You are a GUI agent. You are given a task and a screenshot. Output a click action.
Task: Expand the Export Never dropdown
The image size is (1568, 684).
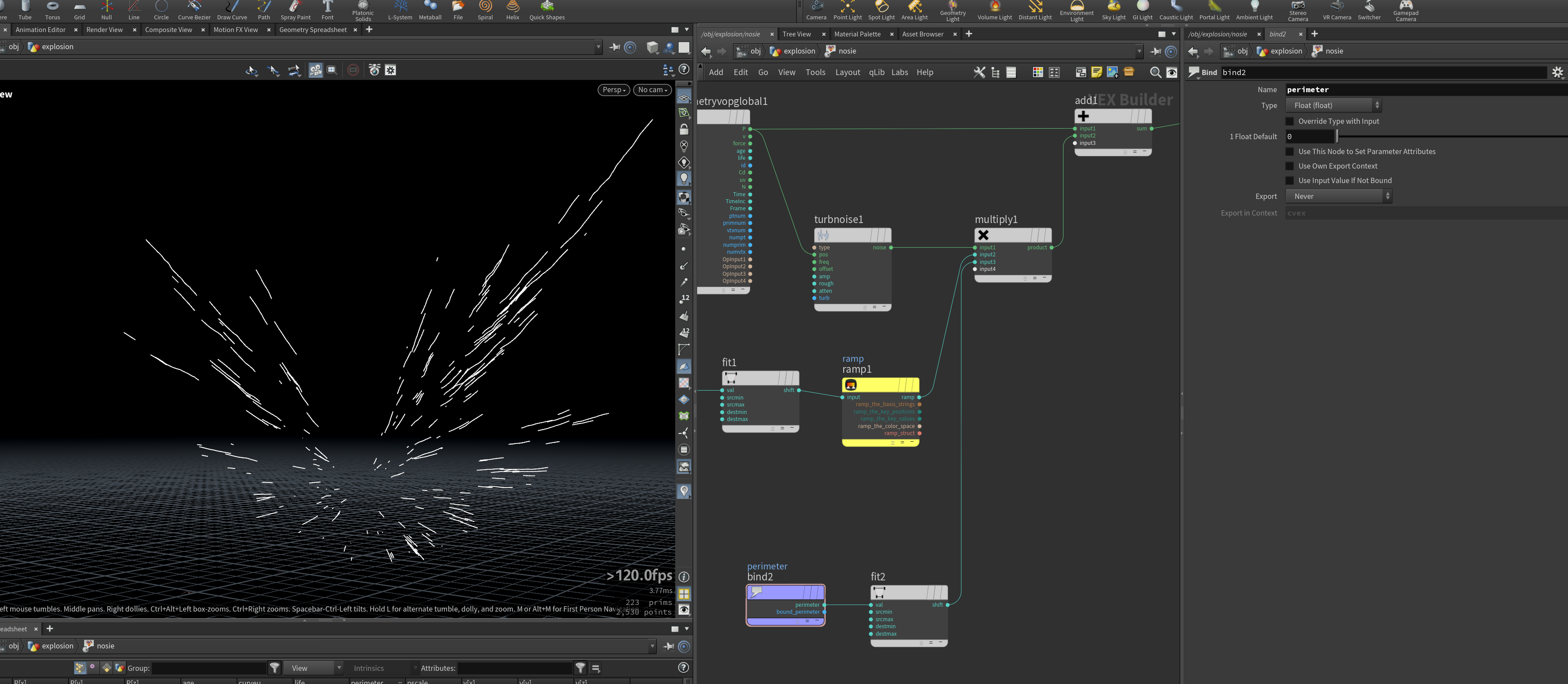coord(1339,196)
